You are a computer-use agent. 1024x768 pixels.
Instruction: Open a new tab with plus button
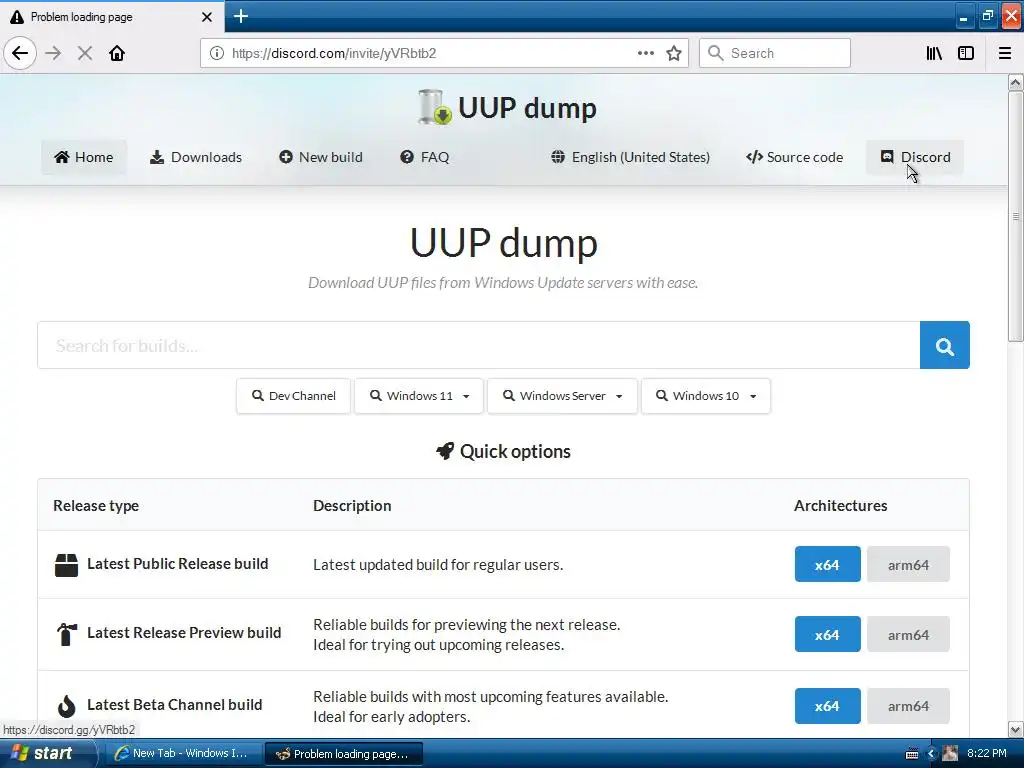241,16
